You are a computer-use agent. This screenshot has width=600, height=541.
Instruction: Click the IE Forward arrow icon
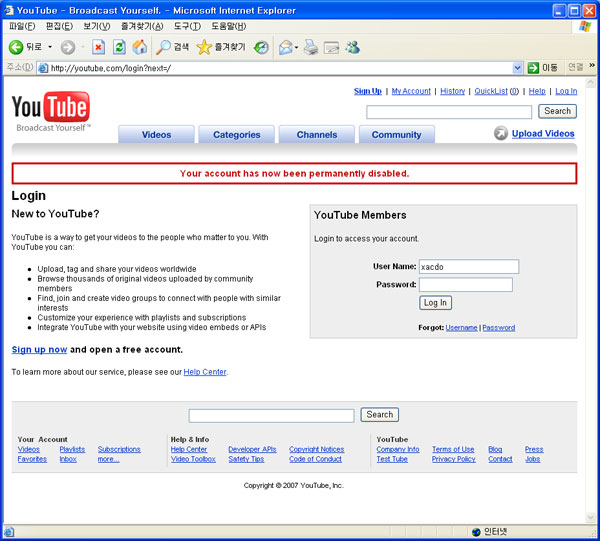[68, 47]
